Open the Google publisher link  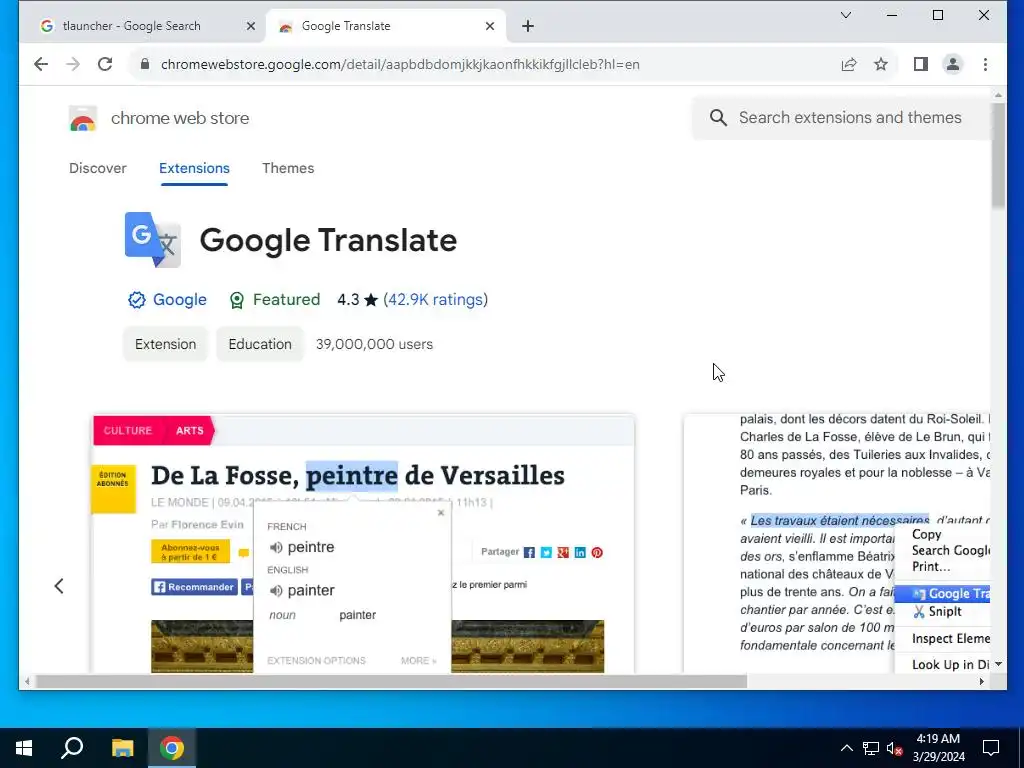(180, 299)
